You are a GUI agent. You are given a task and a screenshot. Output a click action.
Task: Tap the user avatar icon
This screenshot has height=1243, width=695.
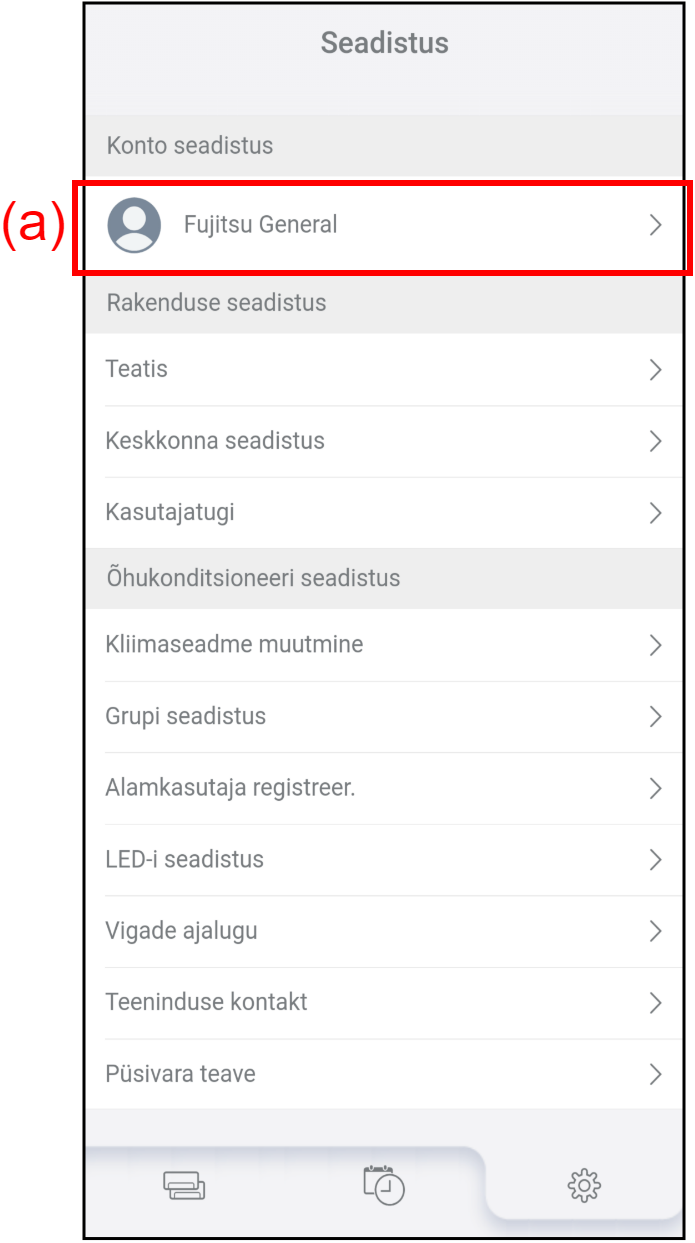click(x=134, y=225)
